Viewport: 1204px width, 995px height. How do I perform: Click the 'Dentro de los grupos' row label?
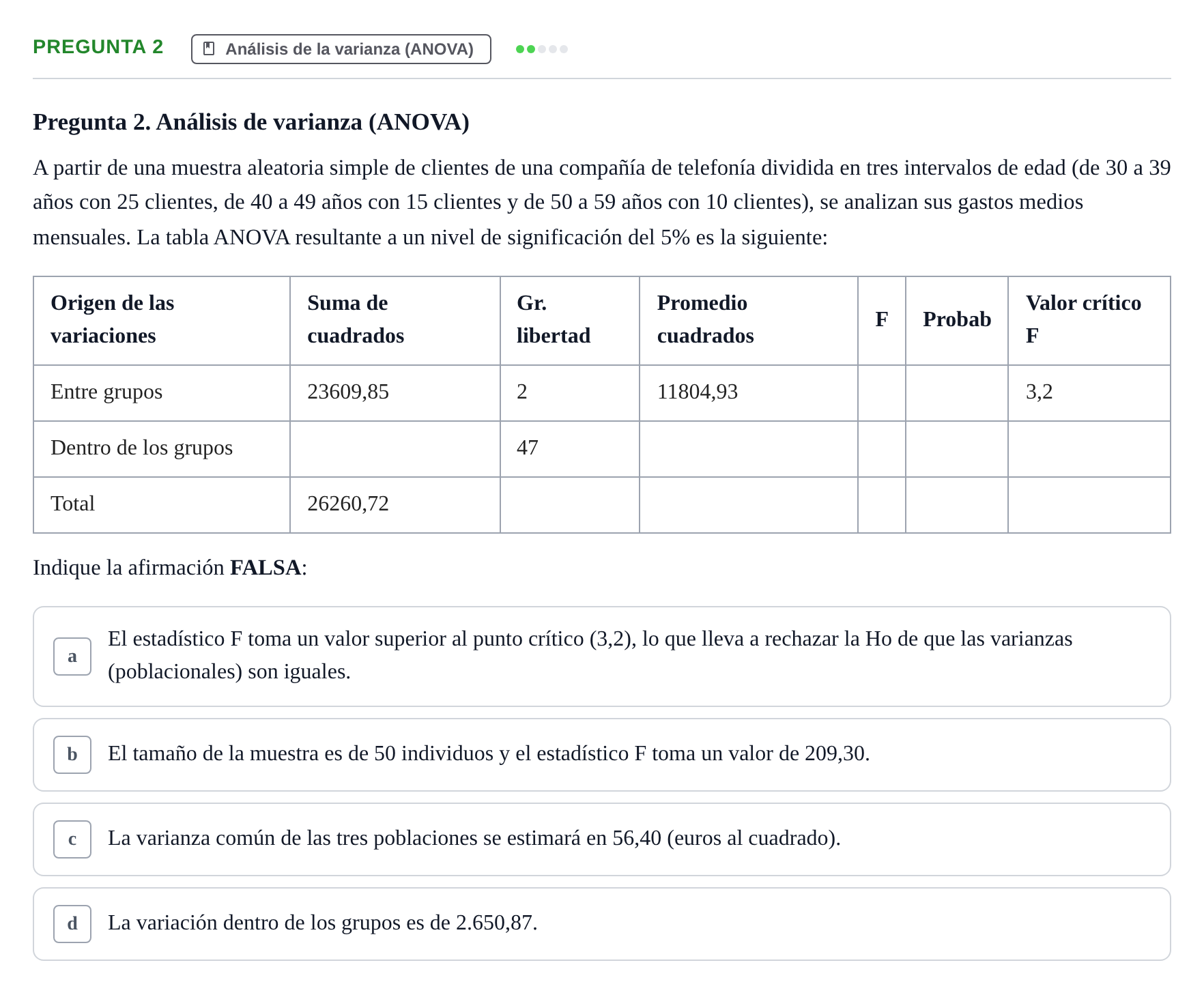click(x=141, y=448)
